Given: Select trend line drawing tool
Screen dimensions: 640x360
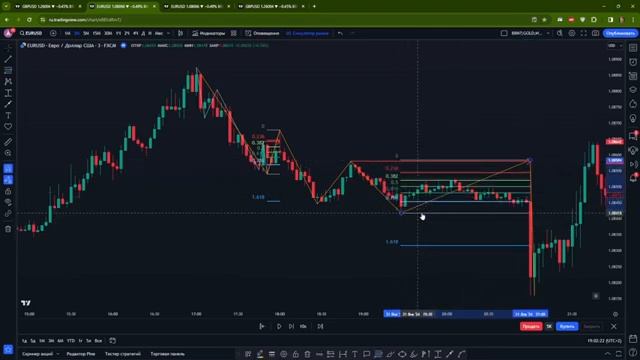Looking at the screenshot, I should (8, 59).
